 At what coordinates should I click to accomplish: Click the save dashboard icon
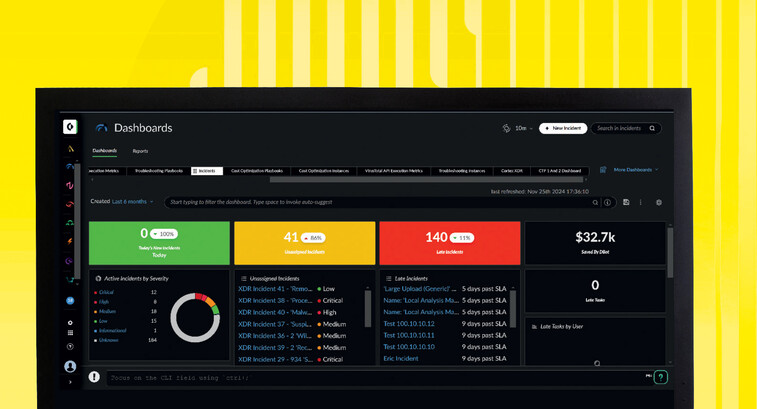pos(626,202)
